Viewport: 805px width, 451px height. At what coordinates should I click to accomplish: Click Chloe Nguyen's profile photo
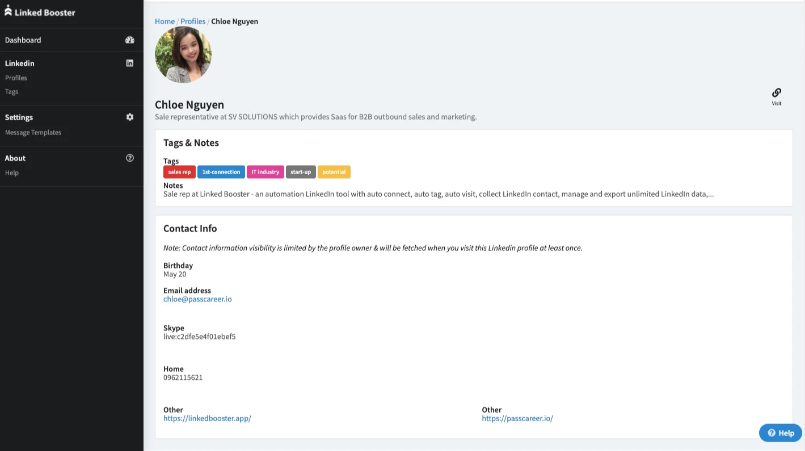click(x=183, y=54)
